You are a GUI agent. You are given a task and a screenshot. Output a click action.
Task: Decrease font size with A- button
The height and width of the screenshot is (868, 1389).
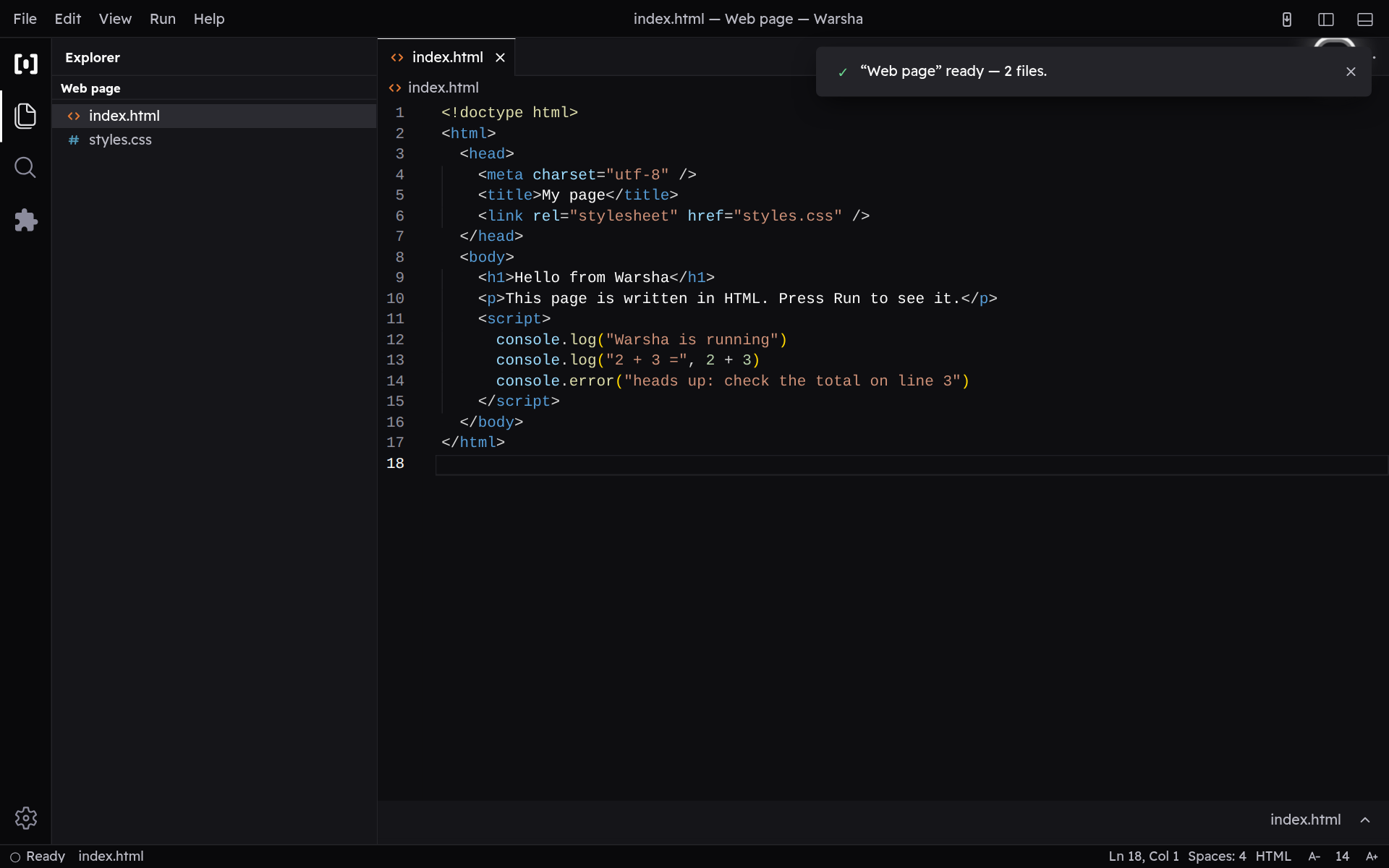[1314, 856]
